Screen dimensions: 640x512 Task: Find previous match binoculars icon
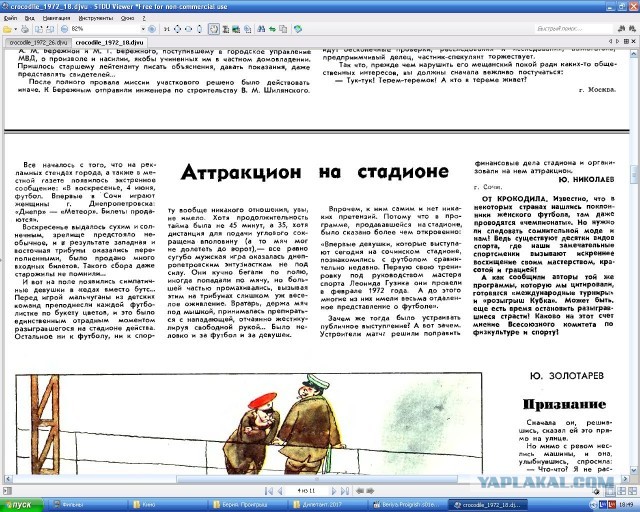(x=621, y=29)
